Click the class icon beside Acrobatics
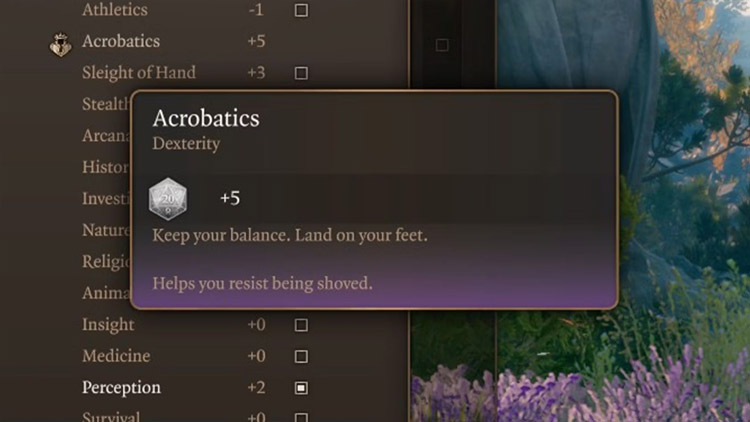Viewport: 750px width, 422px height. [60, 44]
